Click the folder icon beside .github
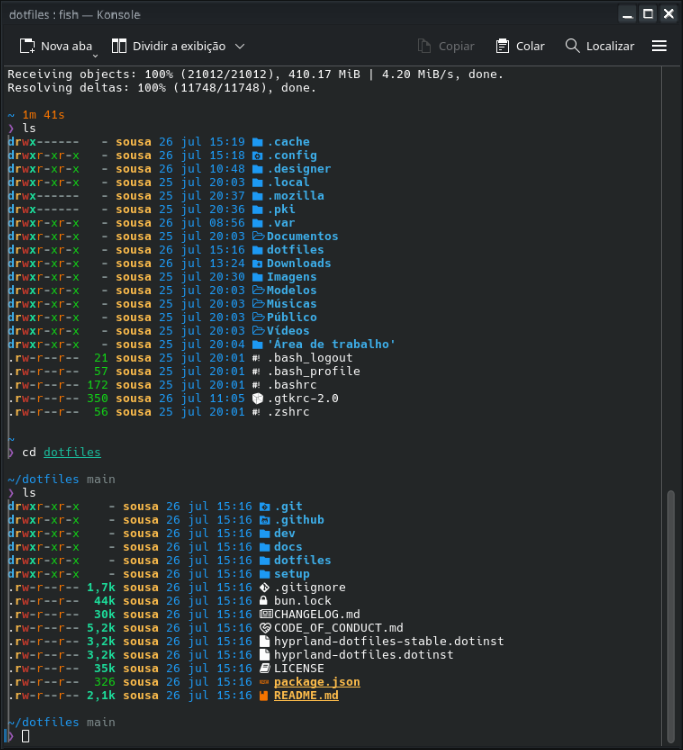The width and height of the screenshot is (683, 750). [x=264, y=520]
